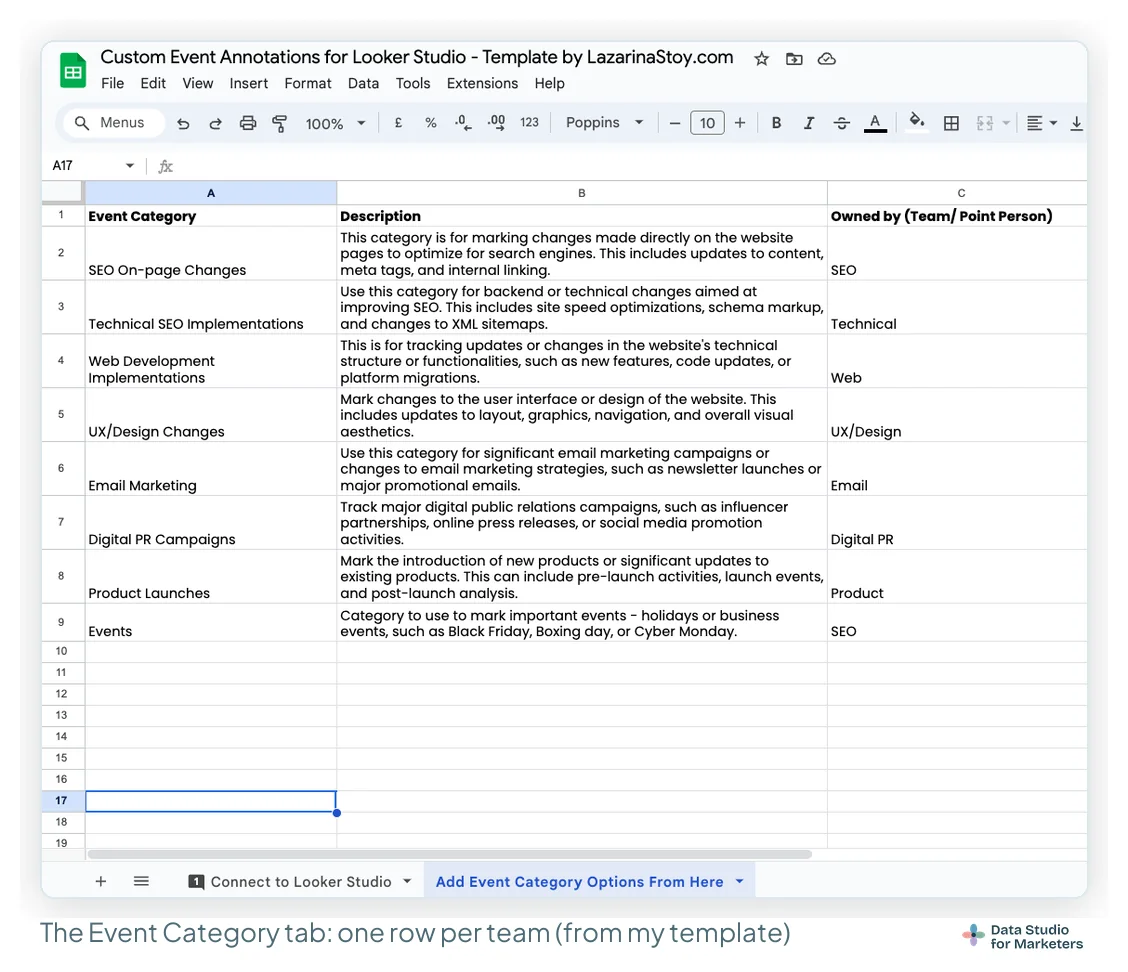Open the Tools menu

coord(413,83)
